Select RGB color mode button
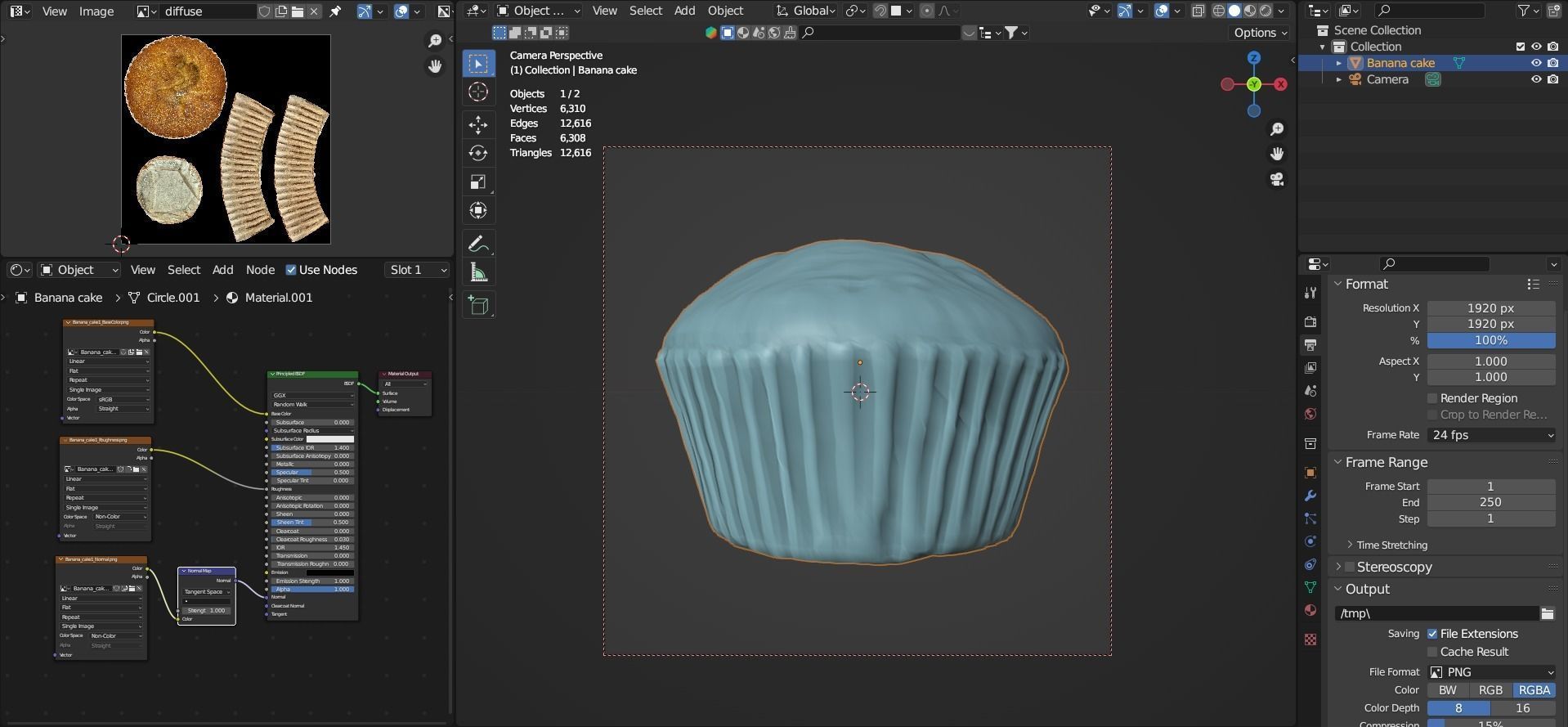Viewport: 1568px width, 727px height. coord(1490,690)
